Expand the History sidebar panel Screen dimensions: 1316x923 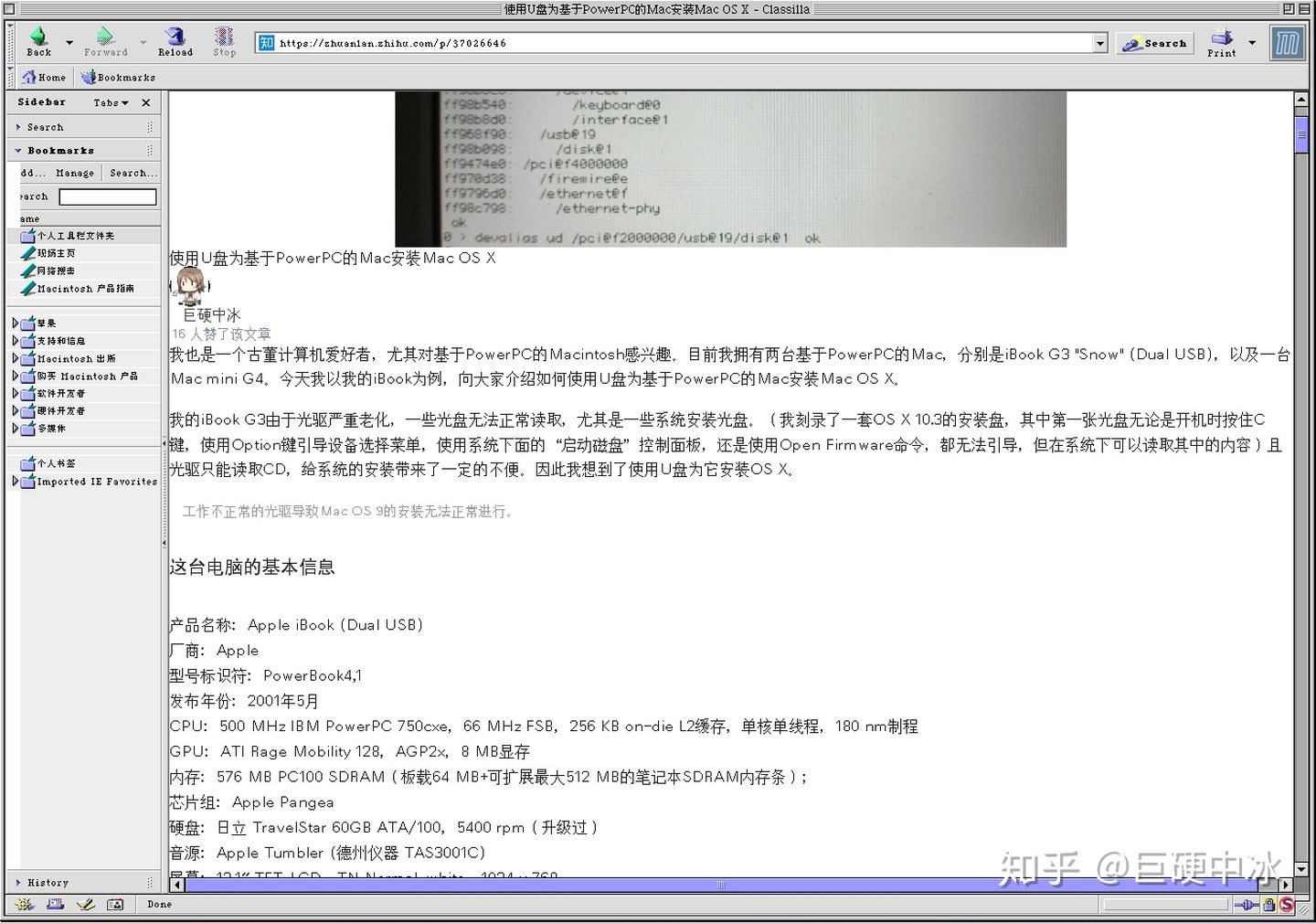pos(18,883)
